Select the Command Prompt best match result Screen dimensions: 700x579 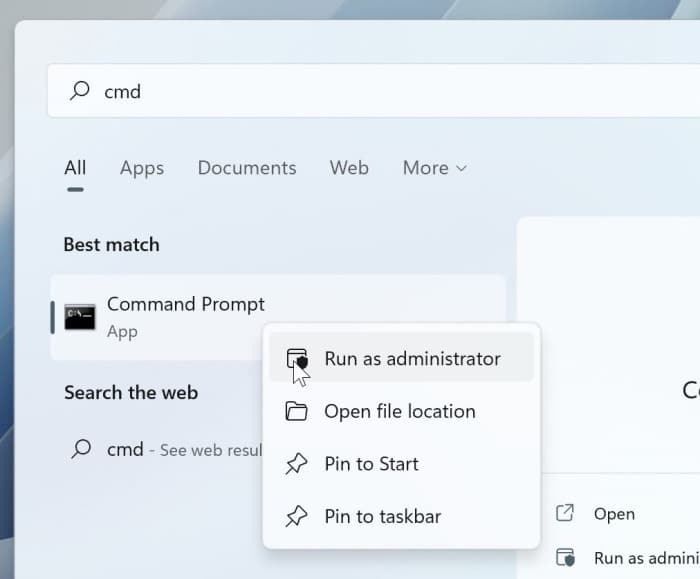coord(278,317)
